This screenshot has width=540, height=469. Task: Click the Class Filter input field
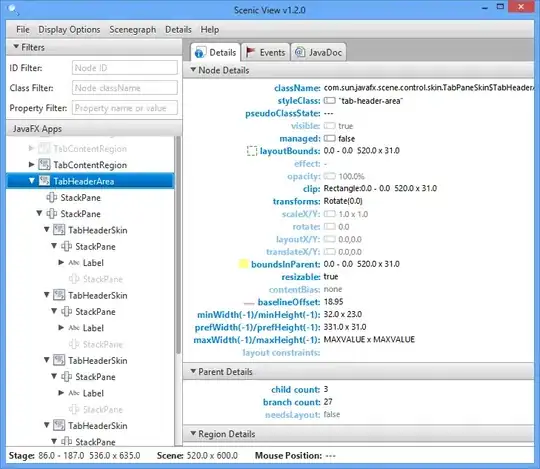point(125,88)
